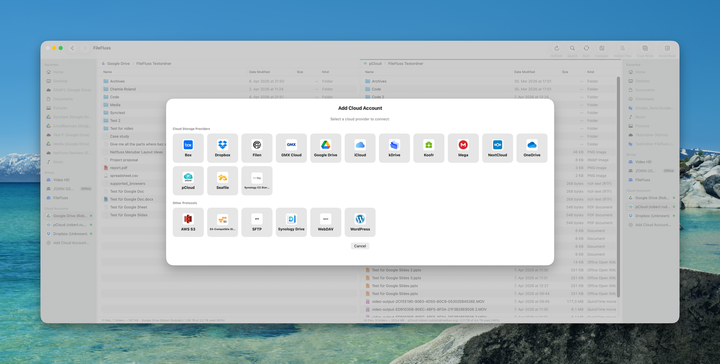
Task: Pick the Synology C2 storage tile
Action: coord(257,180)
